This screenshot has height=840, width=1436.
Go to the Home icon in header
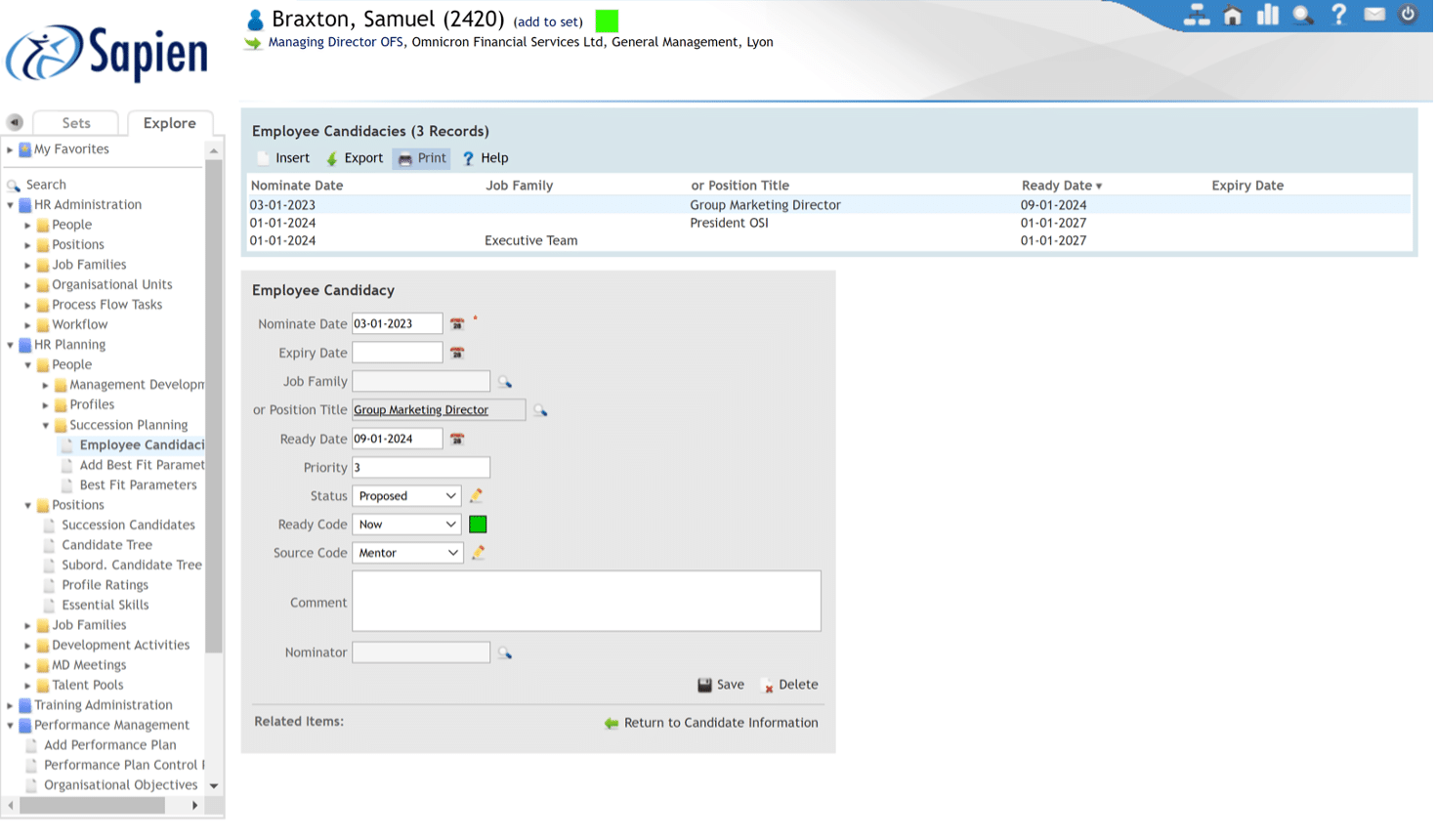(1232, 15)
